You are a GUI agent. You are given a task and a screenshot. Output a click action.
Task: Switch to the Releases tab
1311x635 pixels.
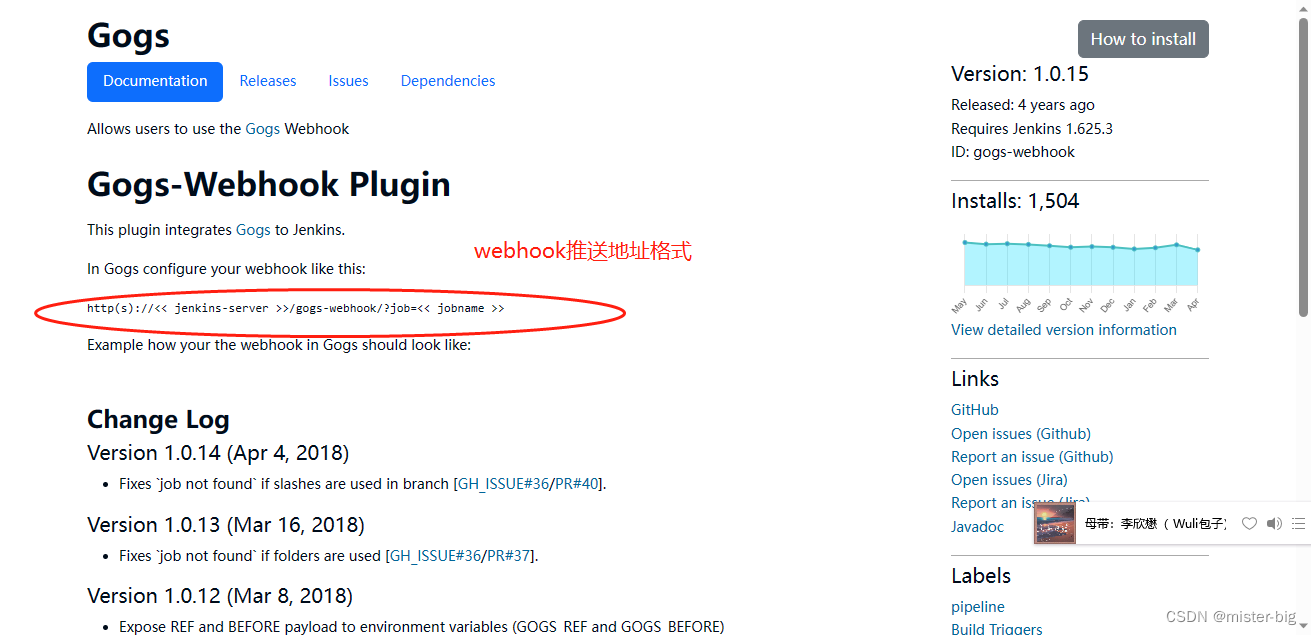coord(267,81)
